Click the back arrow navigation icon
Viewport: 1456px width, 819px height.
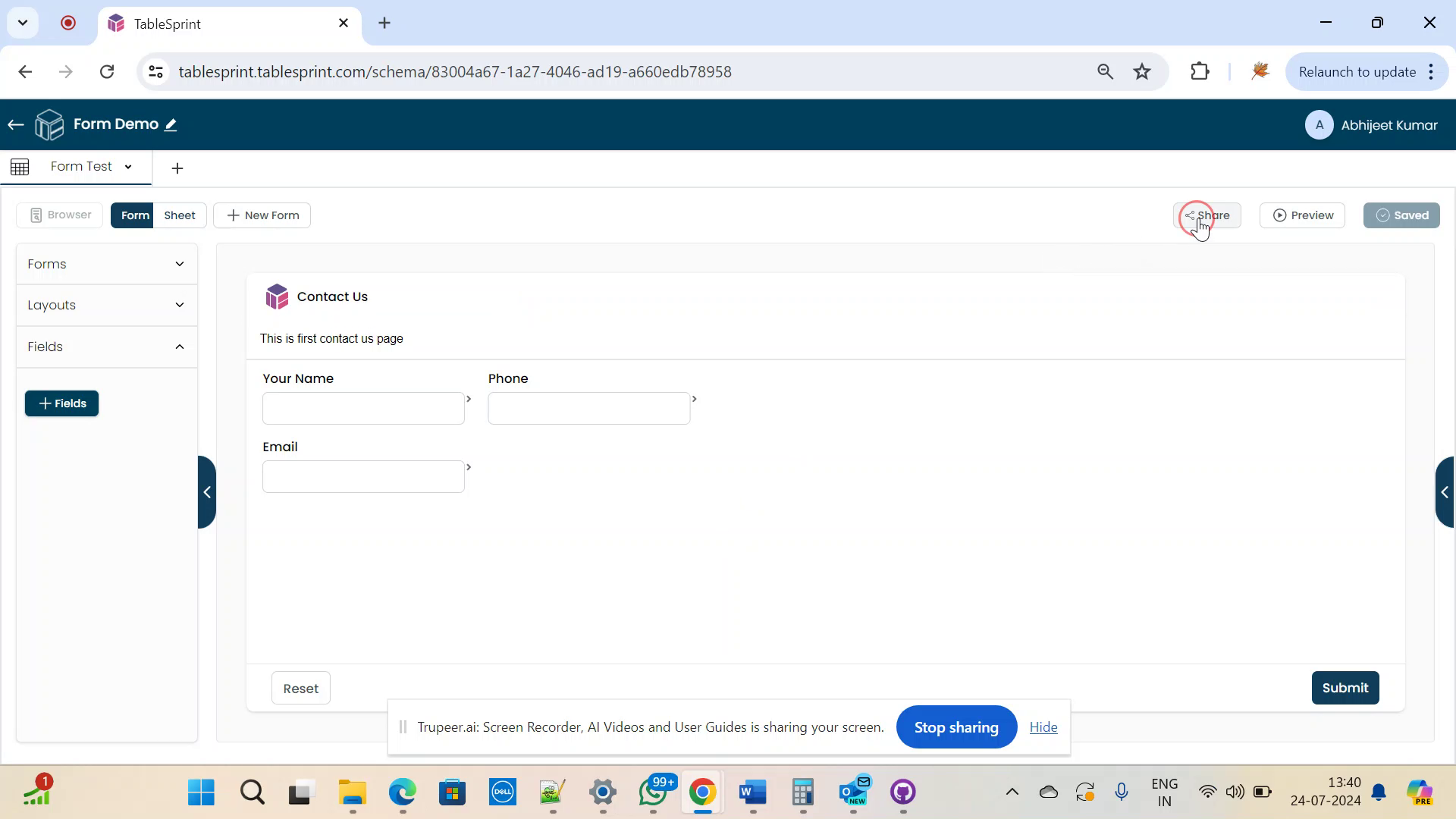[x=15, y=124]
